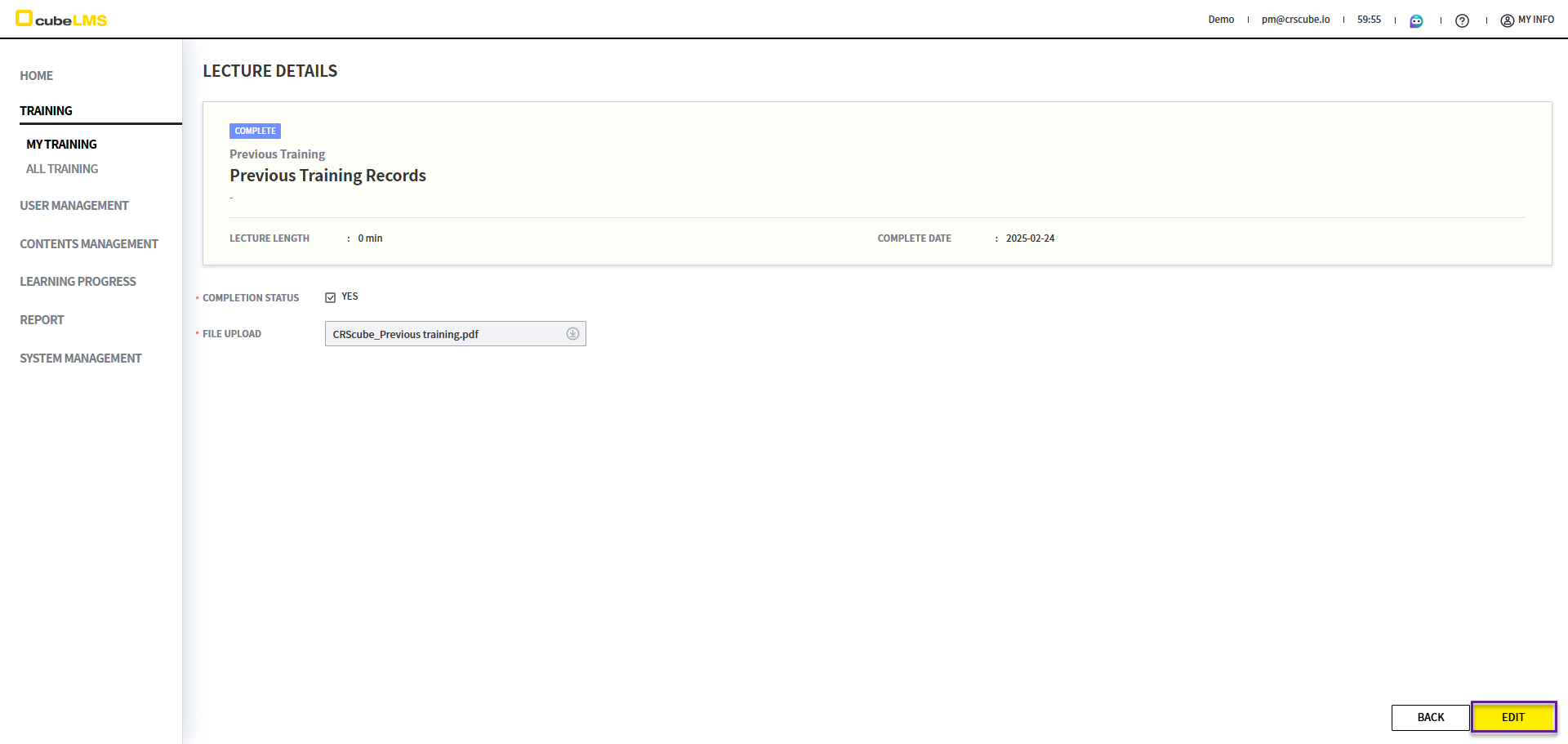Click the file upload filename field

[x=441, y=334]
